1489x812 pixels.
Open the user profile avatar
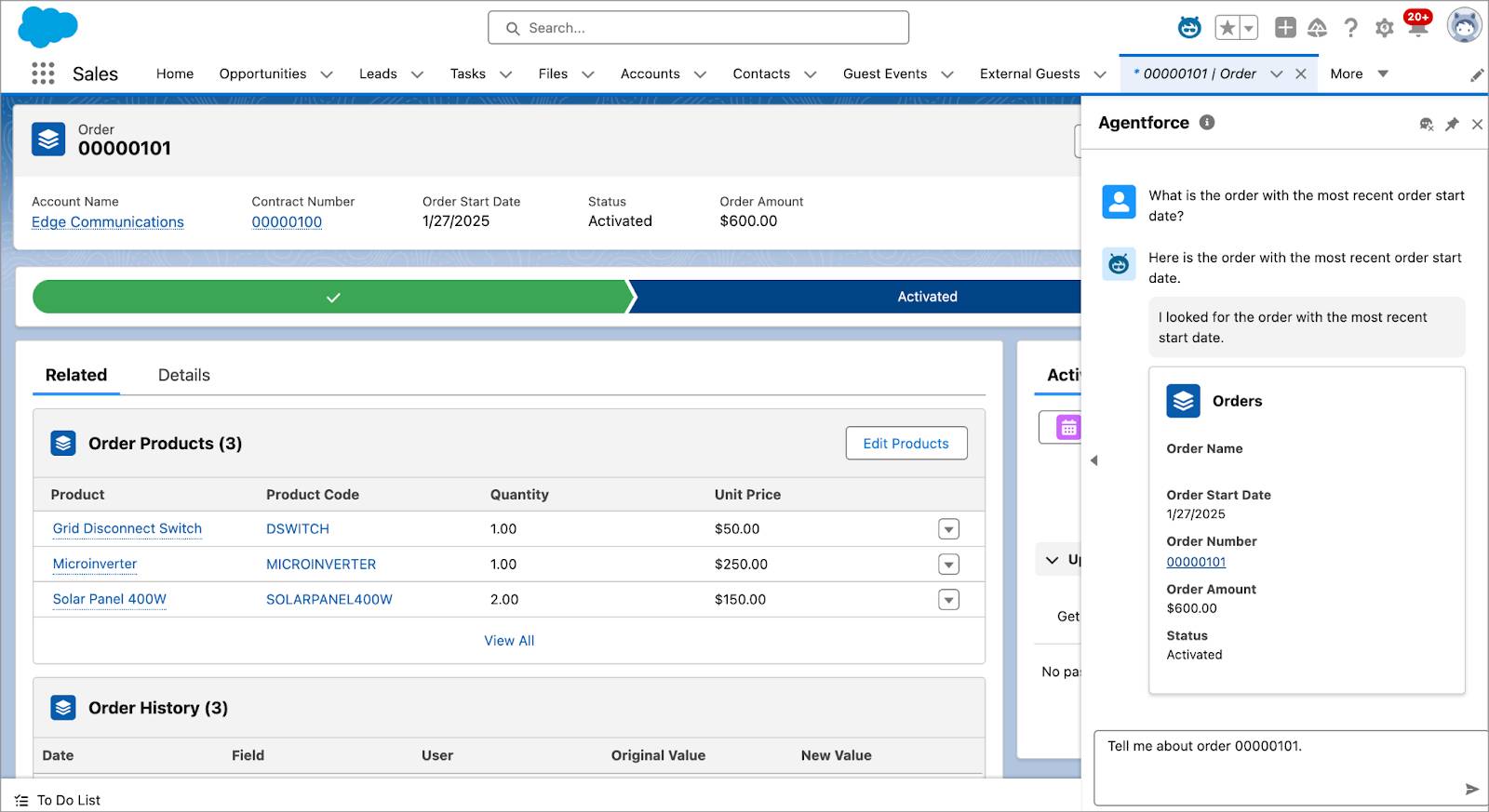click(1464, 26)
